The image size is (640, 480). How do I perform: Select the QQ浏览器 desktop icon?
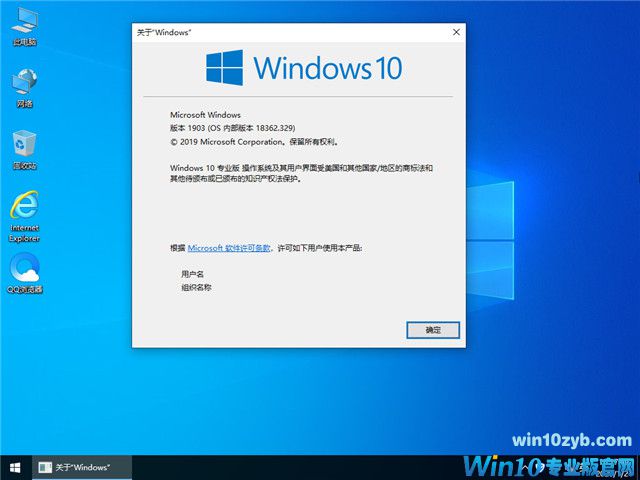coord(24,271)
